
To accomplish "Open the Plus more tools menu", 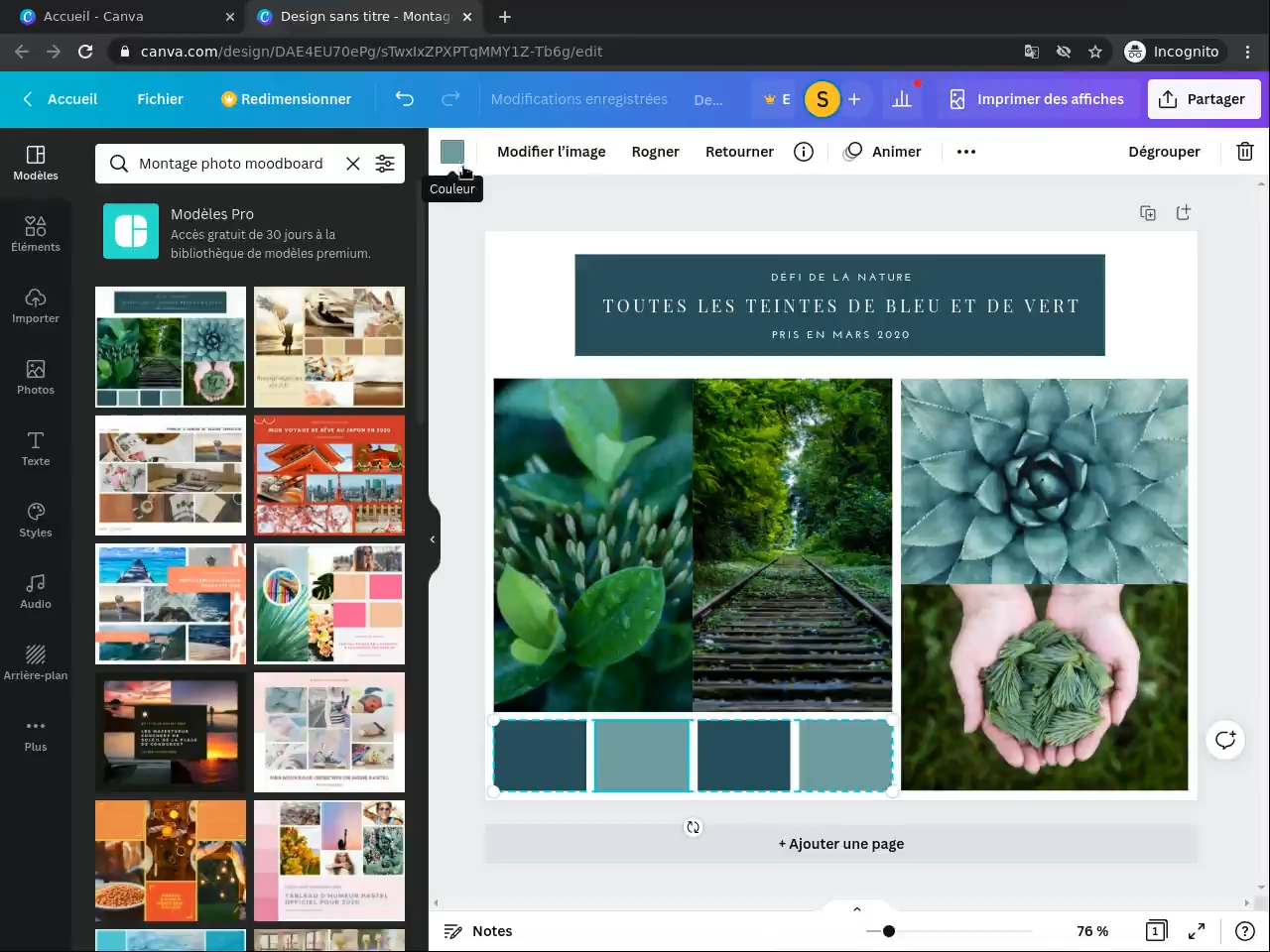I will click(x=36, y=734).
